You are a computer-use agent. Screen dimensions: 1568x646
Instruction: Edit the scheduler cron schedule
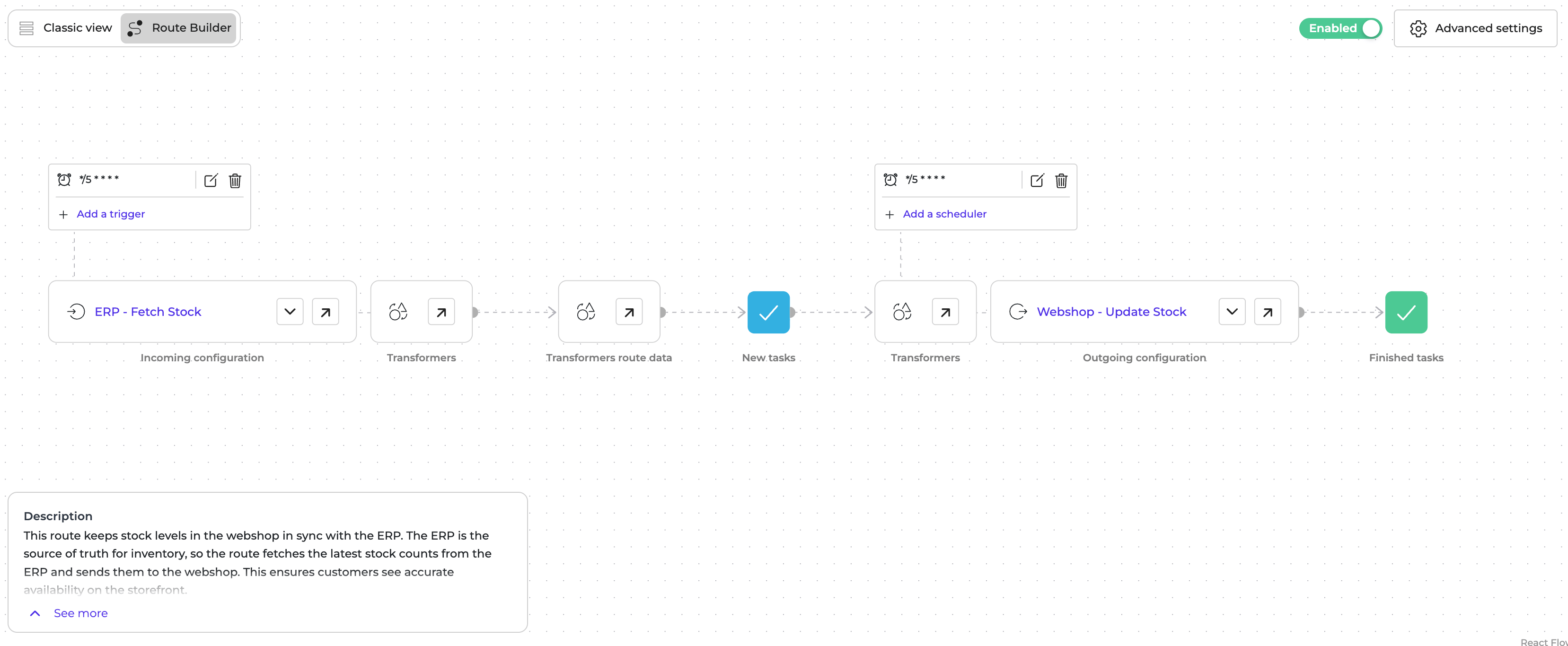coord(1037,180)
